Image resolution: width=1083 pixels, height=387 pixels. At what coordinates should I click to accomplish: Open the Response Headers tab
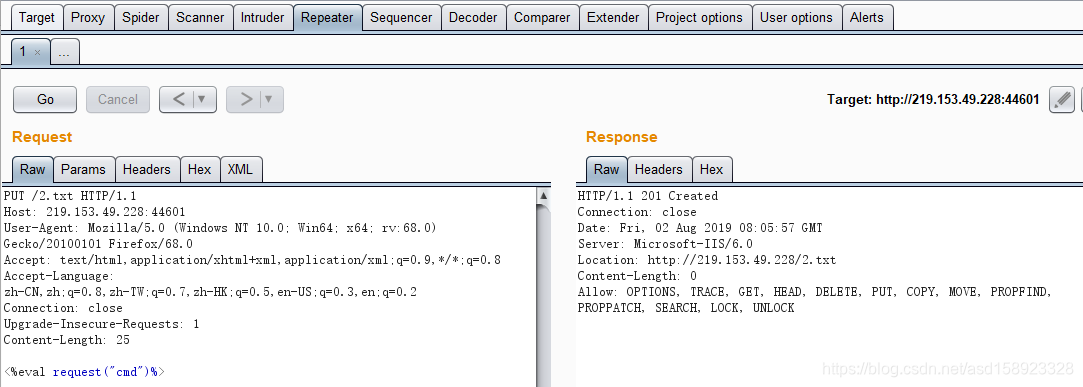659,169
